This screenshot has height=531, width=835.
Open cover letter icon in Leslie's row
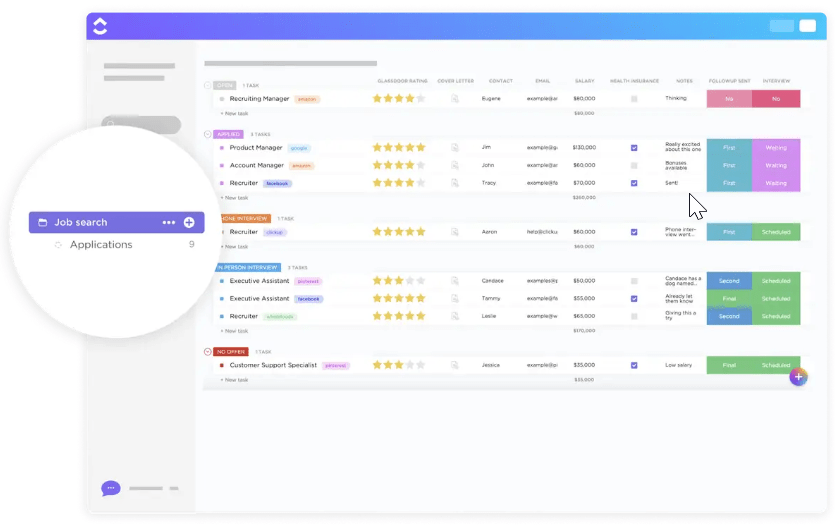point(455,316)
